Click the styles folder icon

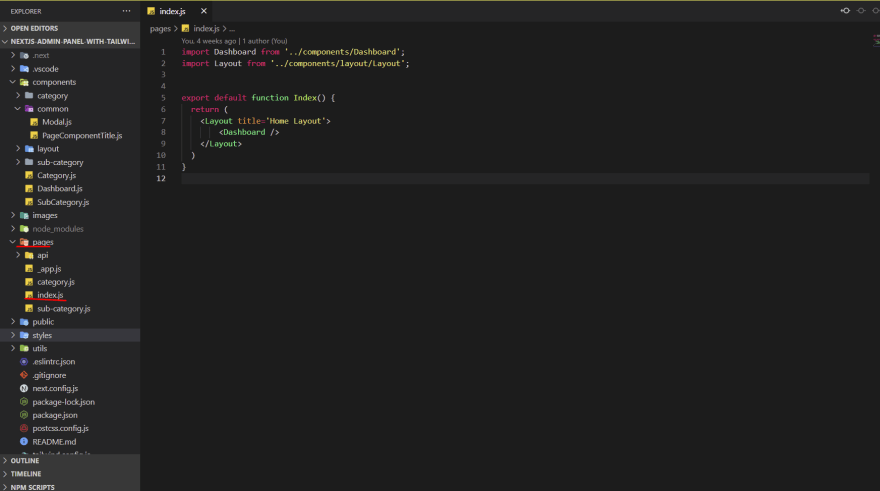pos(24,335)
